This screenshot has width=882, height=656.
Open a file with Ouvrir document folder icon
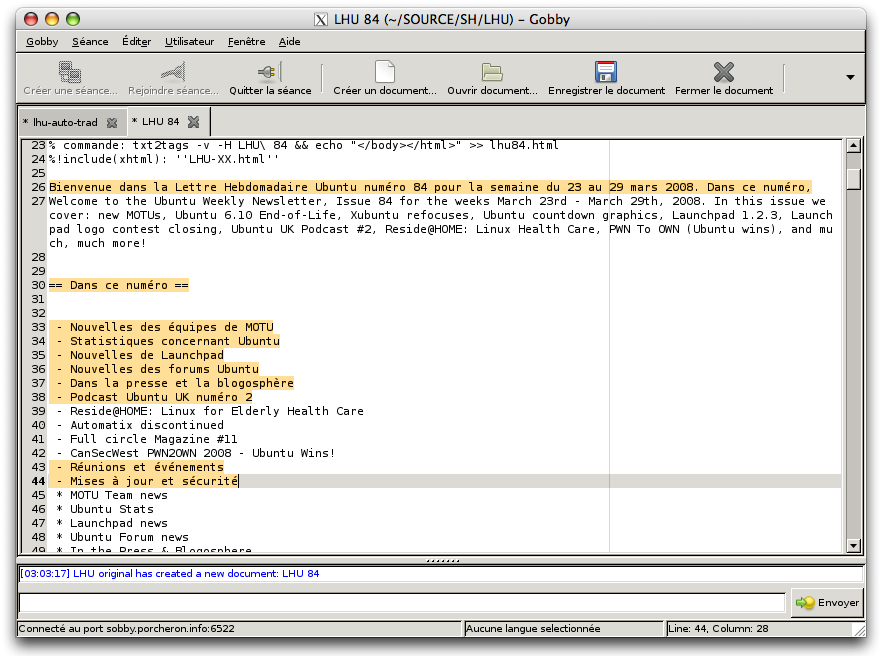coord(492,72)
